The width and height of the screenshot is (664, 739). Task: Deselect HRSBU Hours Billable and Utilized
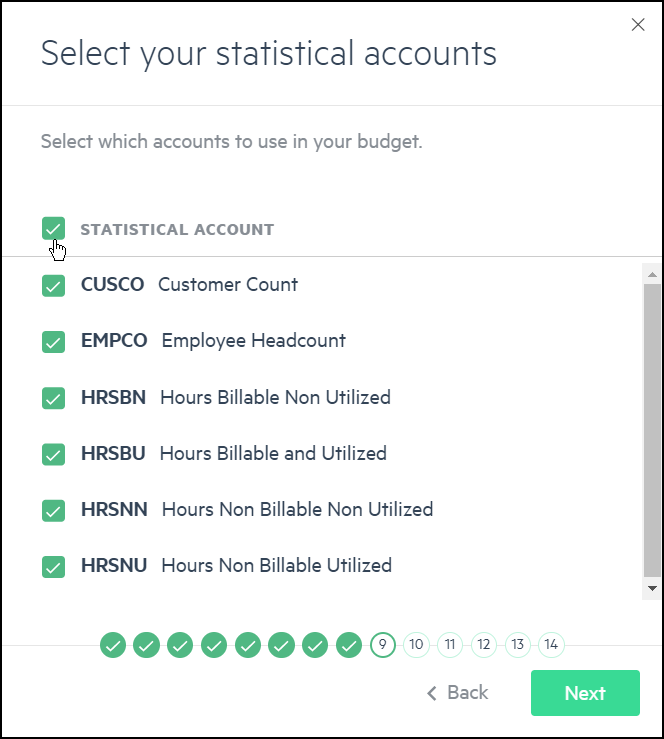tap(53, 454)
